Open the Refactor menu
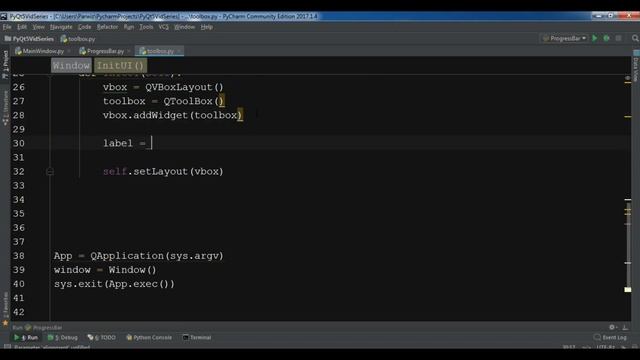640x360 pixels. pyautogui.click(x=107, y=27)
